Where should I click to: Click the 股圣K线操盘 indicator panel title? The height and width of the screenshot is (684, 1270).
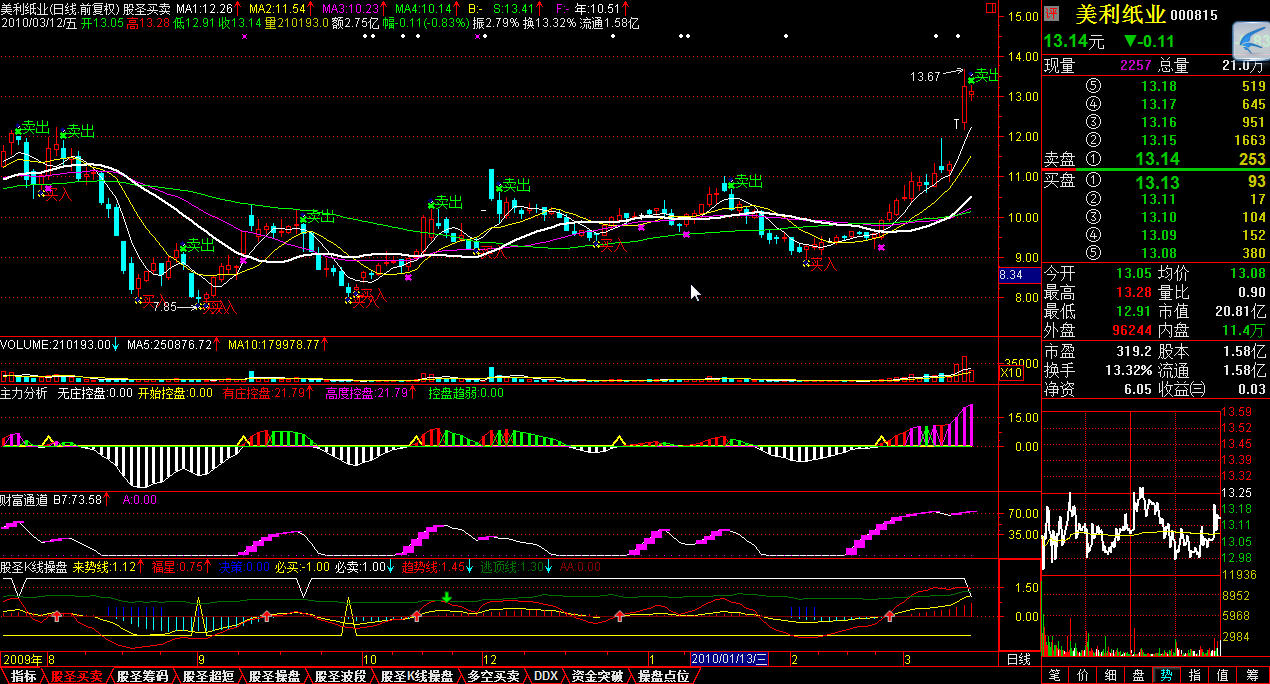coord(34,567)
